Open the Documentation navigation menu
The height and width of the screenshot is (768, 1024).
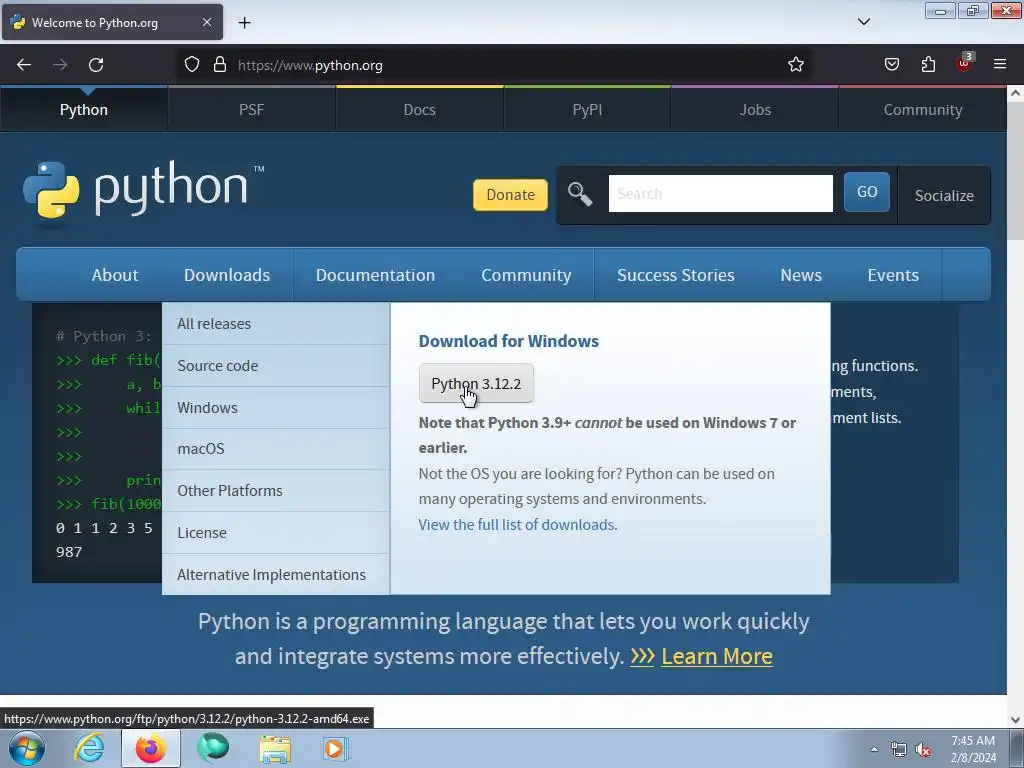pyautogui.click(x=375, y=275)
